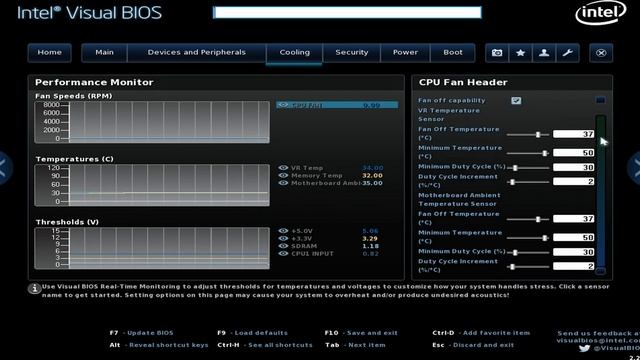The image size is (640, 360).
Task: Click the info icon beside help text
Action: 34,288
